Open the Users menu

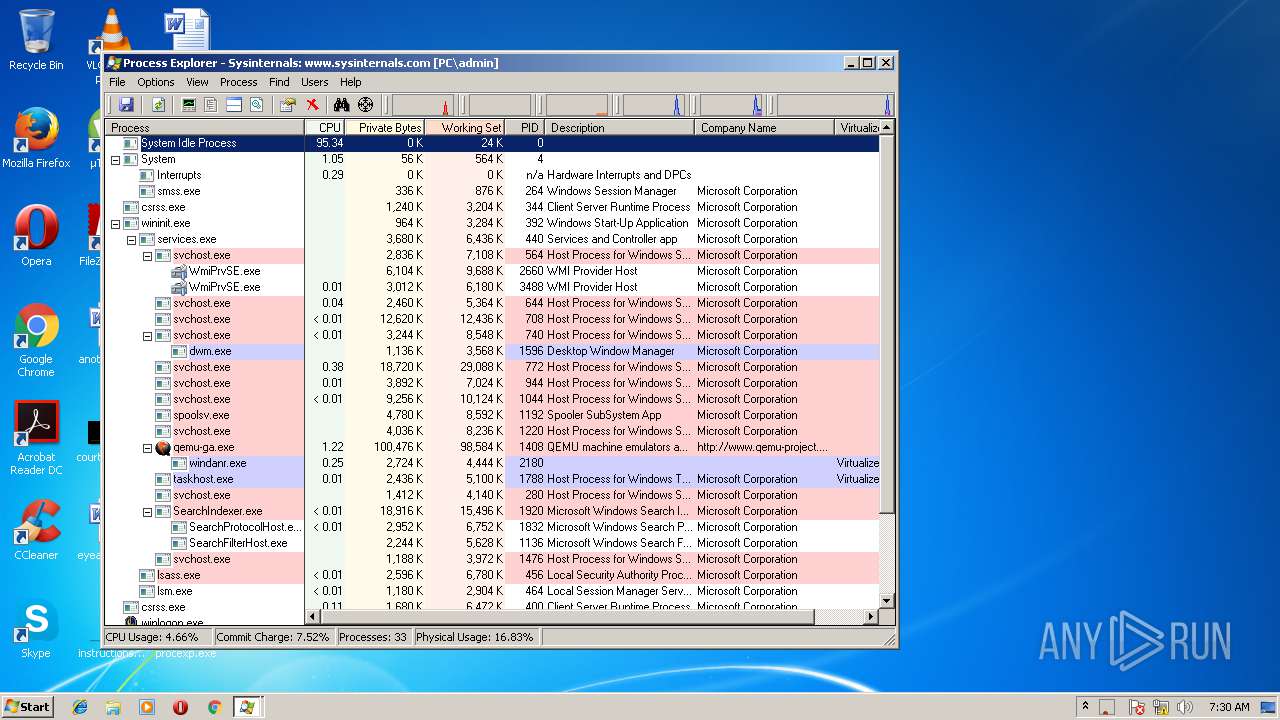pyautogui.click(x=314, y=82)
